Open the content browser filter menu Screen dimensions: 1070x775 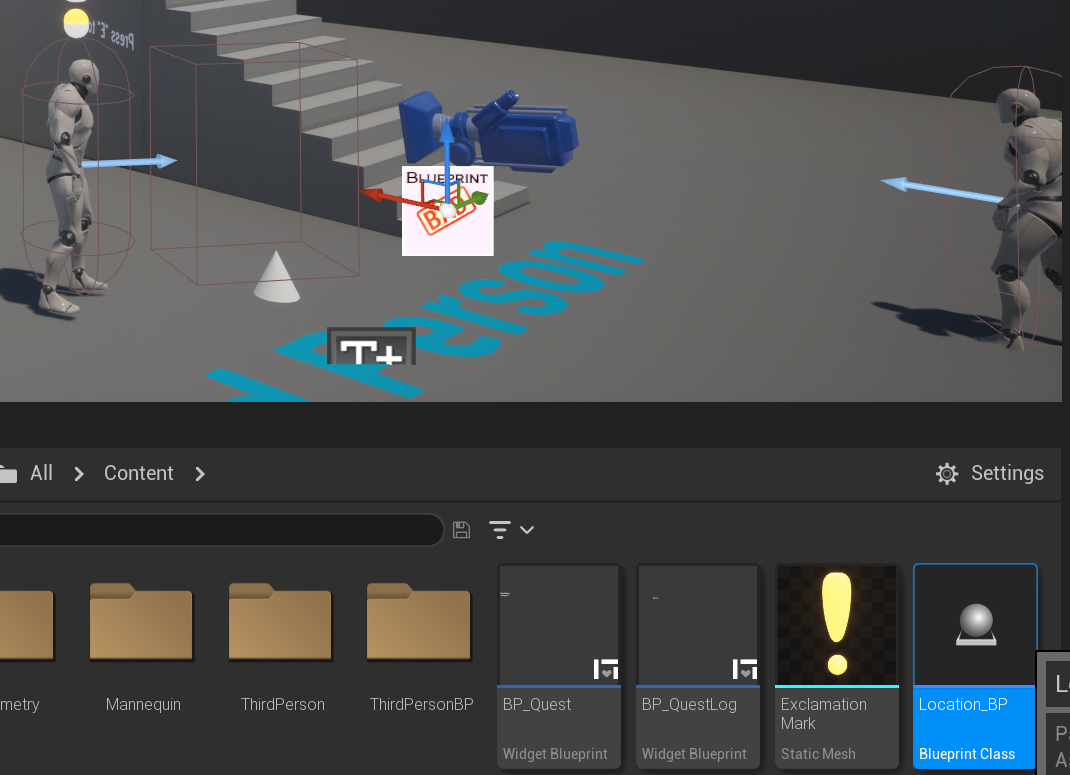coord(511,530)
